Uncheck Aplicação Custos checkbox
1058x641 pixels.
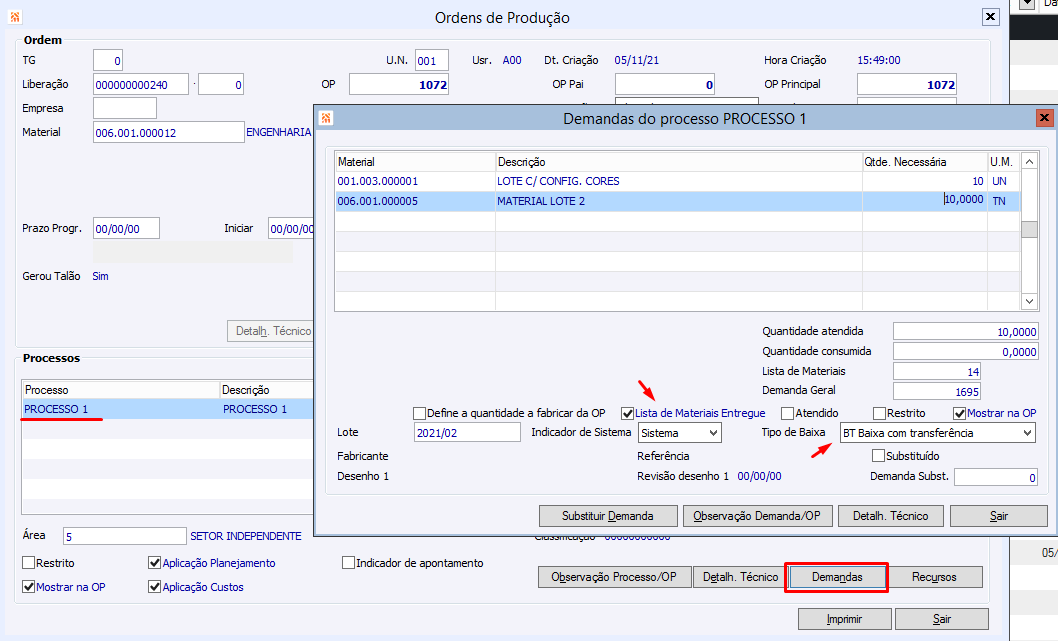[x=154, y=586]
